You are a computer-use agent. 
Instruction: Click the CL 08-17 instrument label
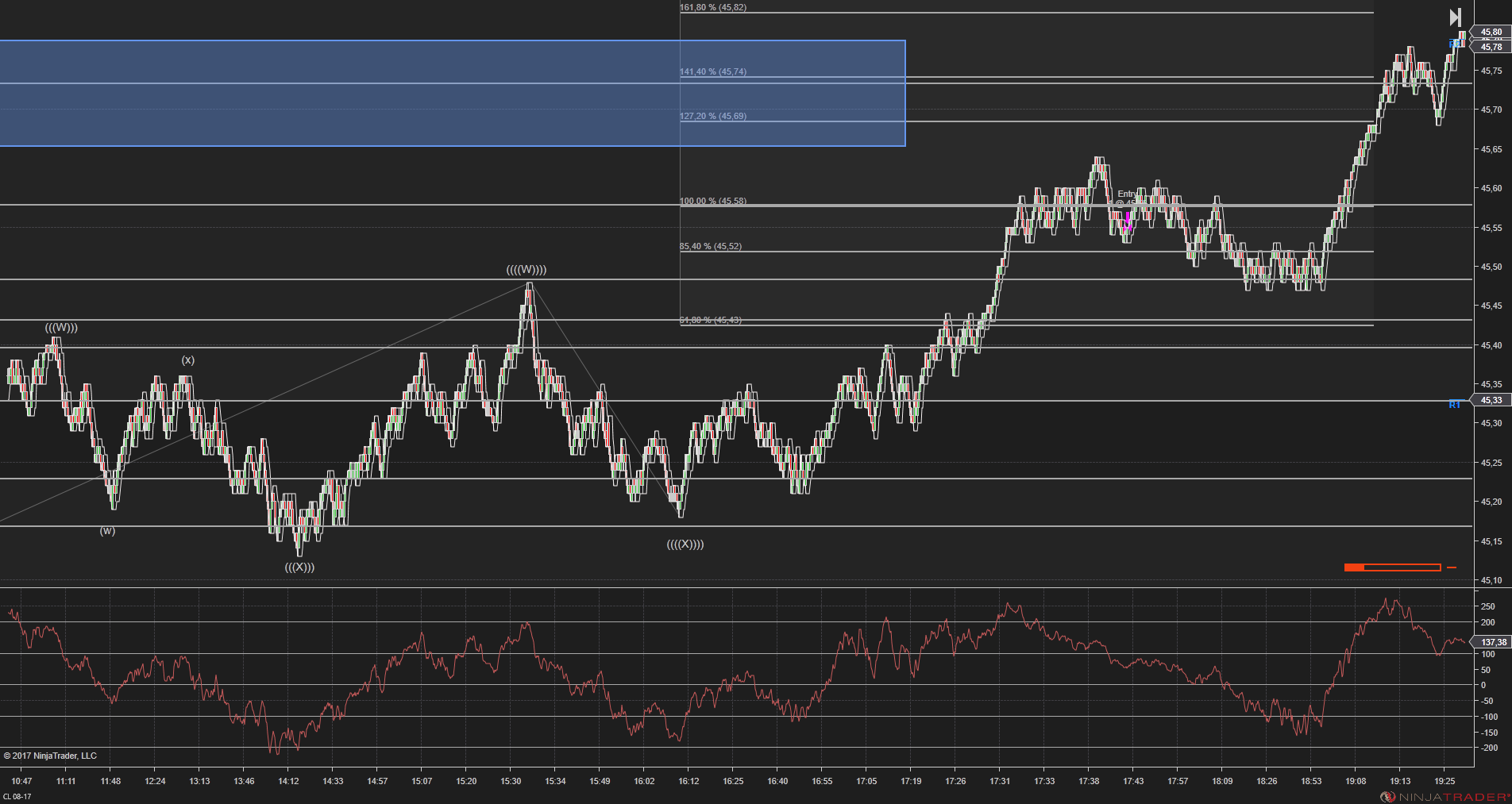[17, 797]
